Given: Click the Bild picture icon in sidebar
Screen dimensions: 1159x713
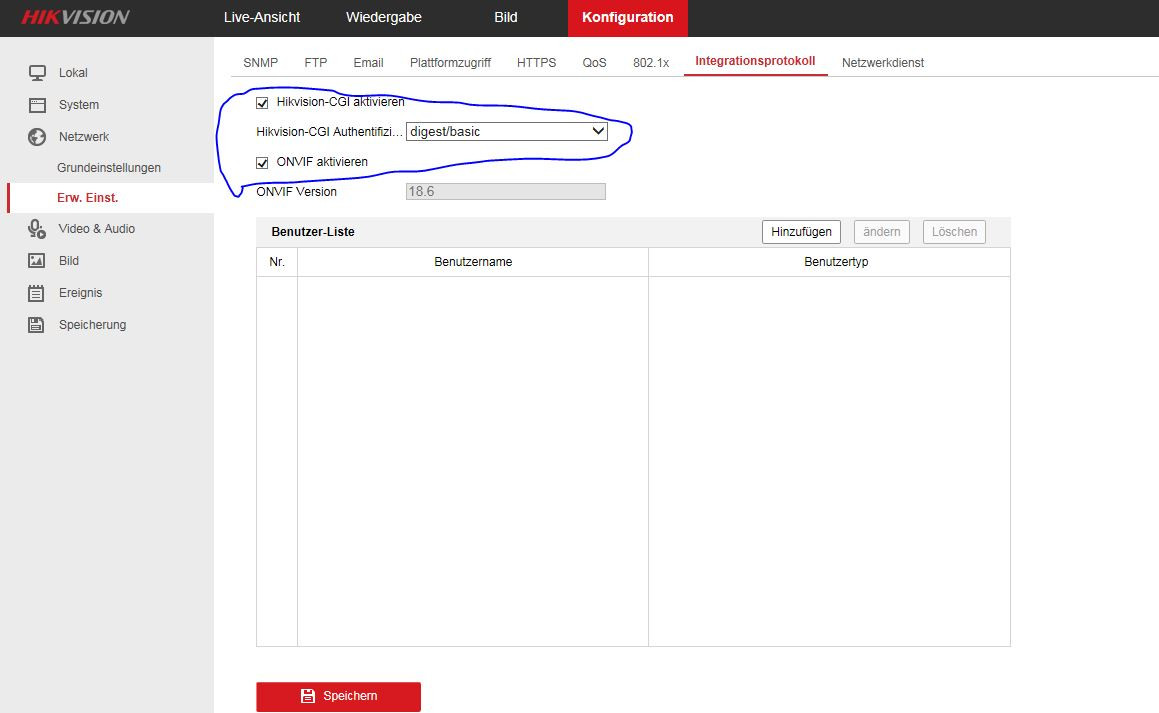Looking at the screenshot, I should 37,261.
